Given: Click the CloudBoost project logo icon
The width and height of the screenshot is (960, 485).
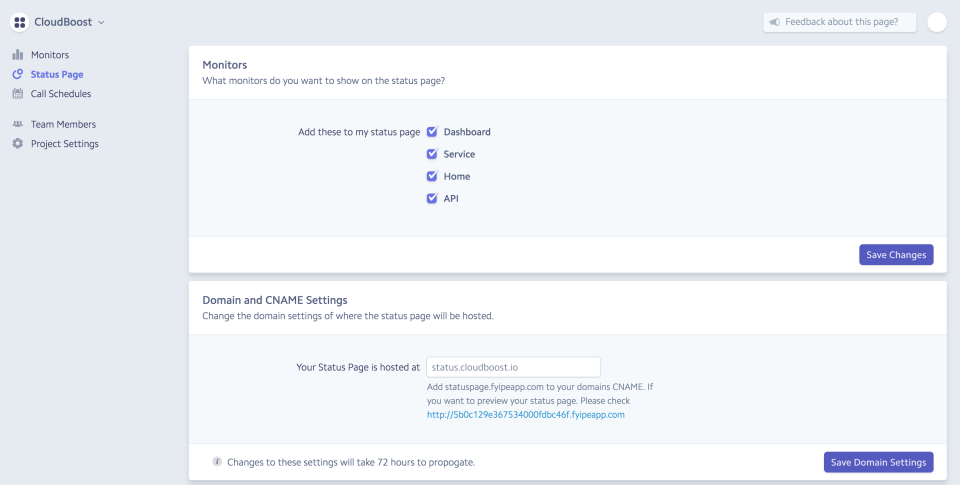Looking at the screenshot, I should [x=19, y=22].
